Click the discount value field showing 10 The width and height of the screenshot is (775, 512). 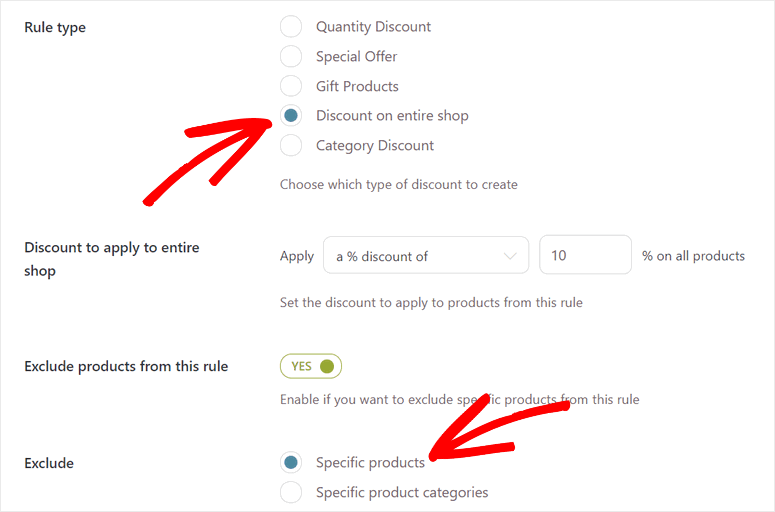[x=585, y=256]
